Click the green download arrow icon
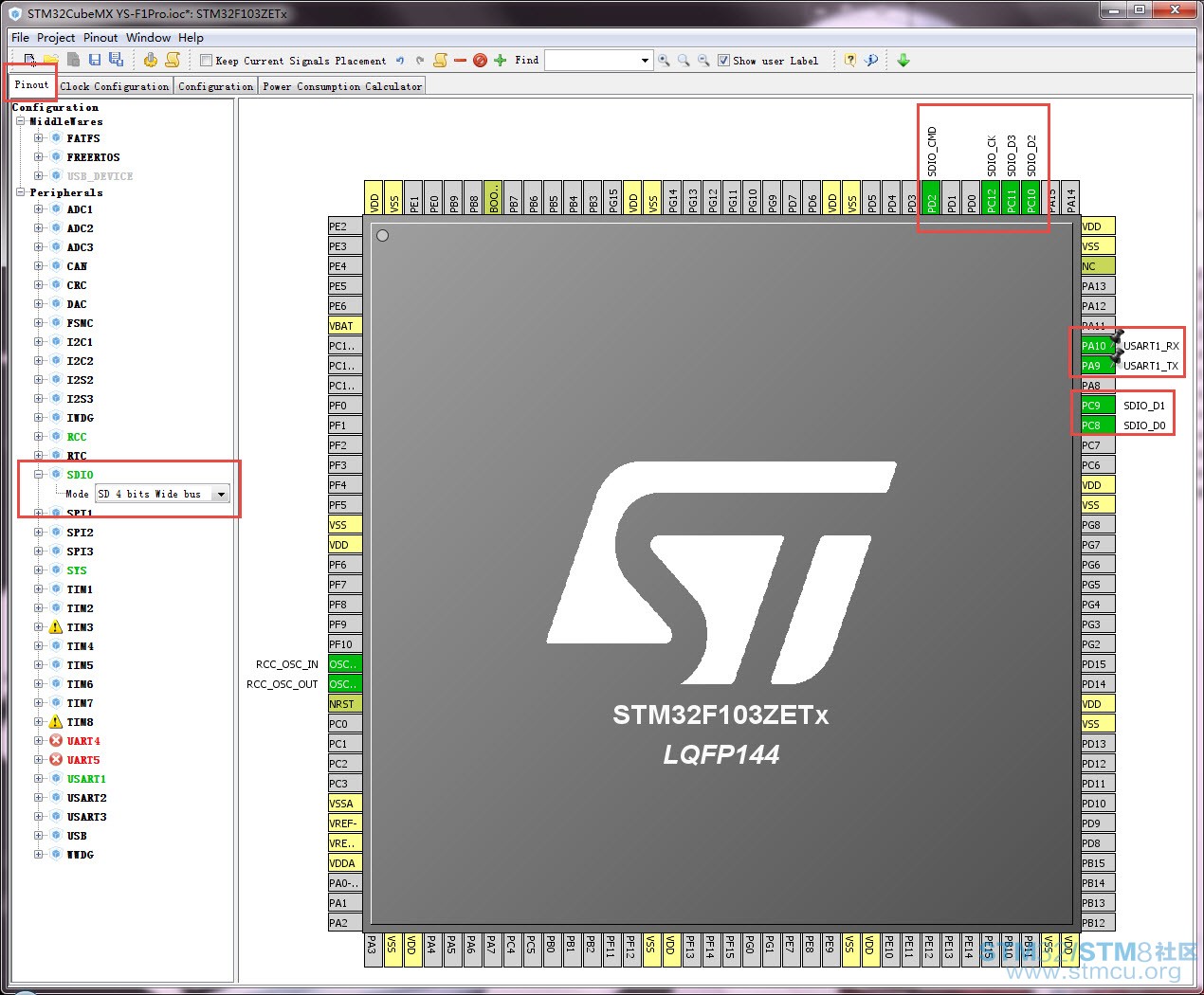 click(x=903, y=60)
